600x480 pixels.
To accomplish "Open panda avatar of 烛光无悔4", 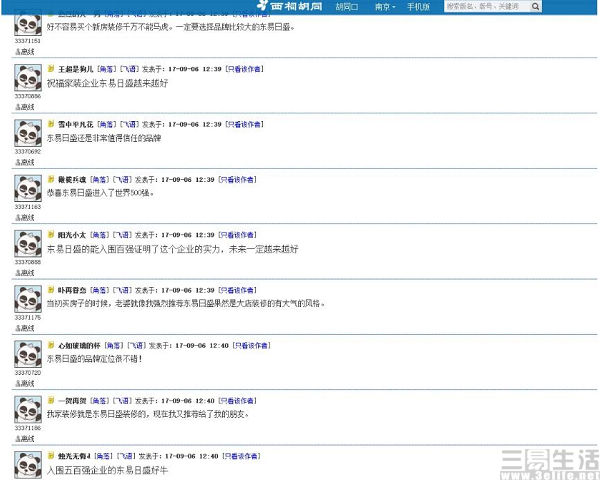I will [x=28, y=465].
